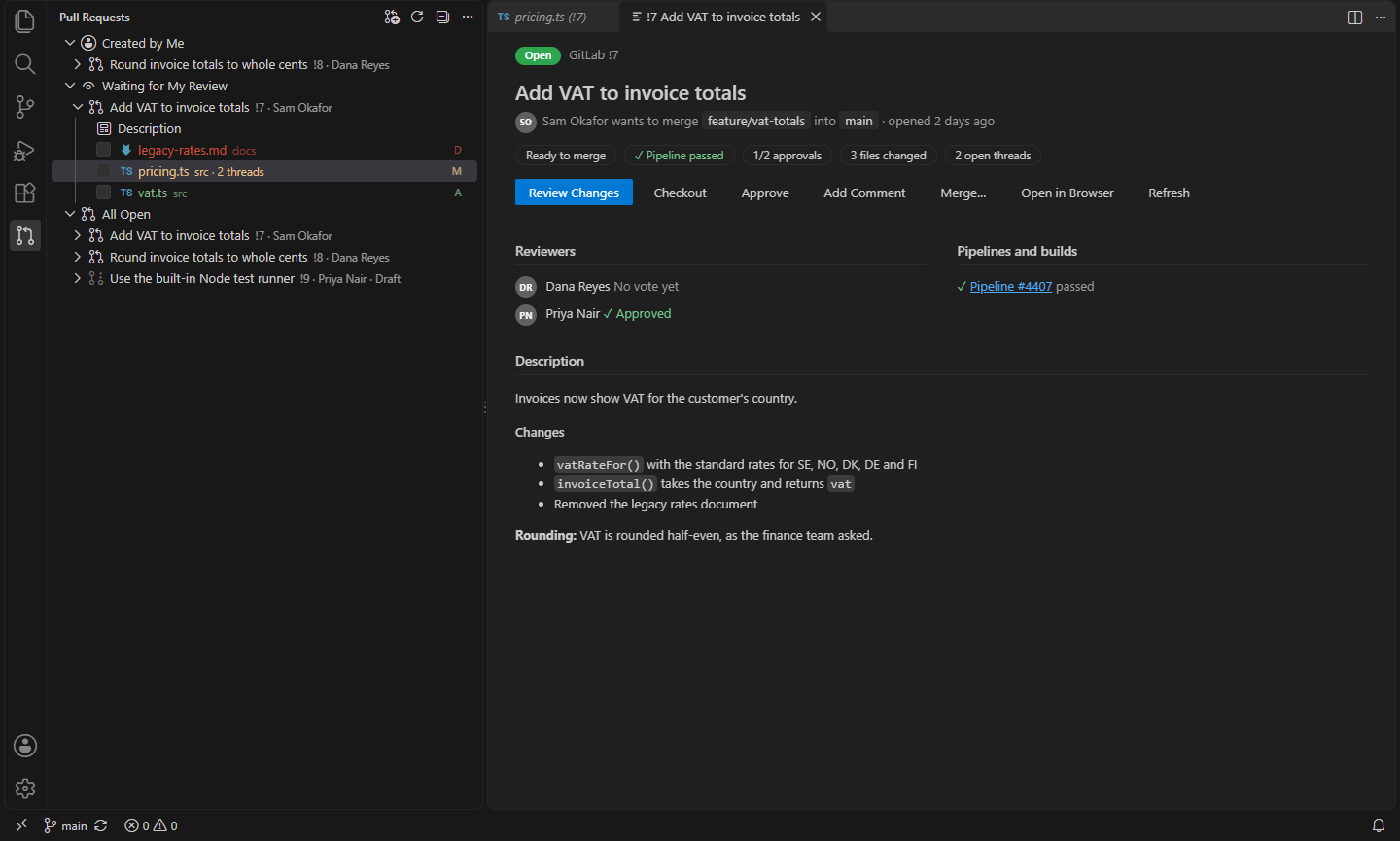Open the editor more actions menu
Viewport: 1400px width, 841px height.
1381,18
